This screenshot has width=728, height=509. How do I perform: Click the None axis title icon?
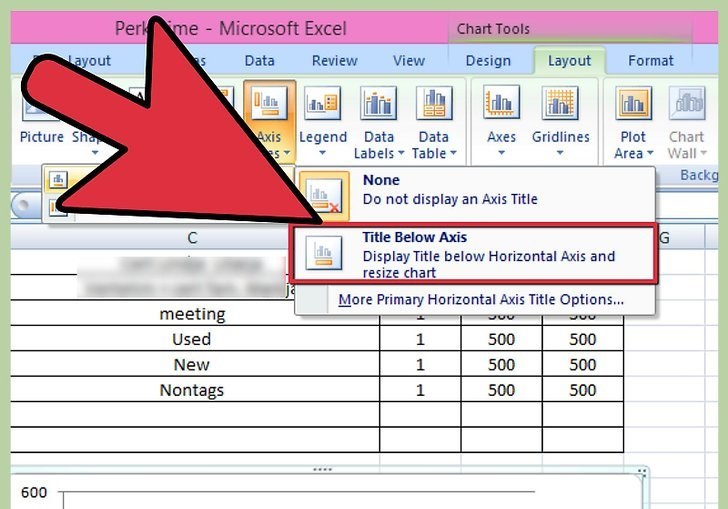click(324, 196)
